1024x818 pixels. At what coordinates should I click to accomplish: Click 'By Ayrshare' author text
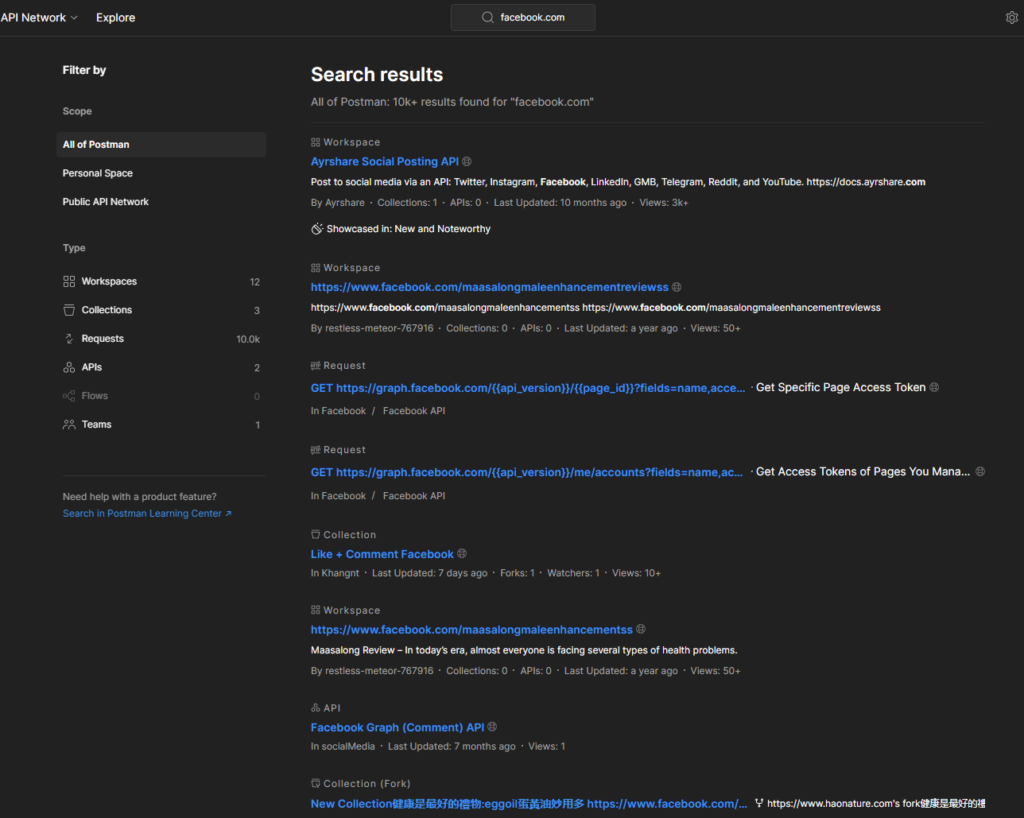click(338, 202)
